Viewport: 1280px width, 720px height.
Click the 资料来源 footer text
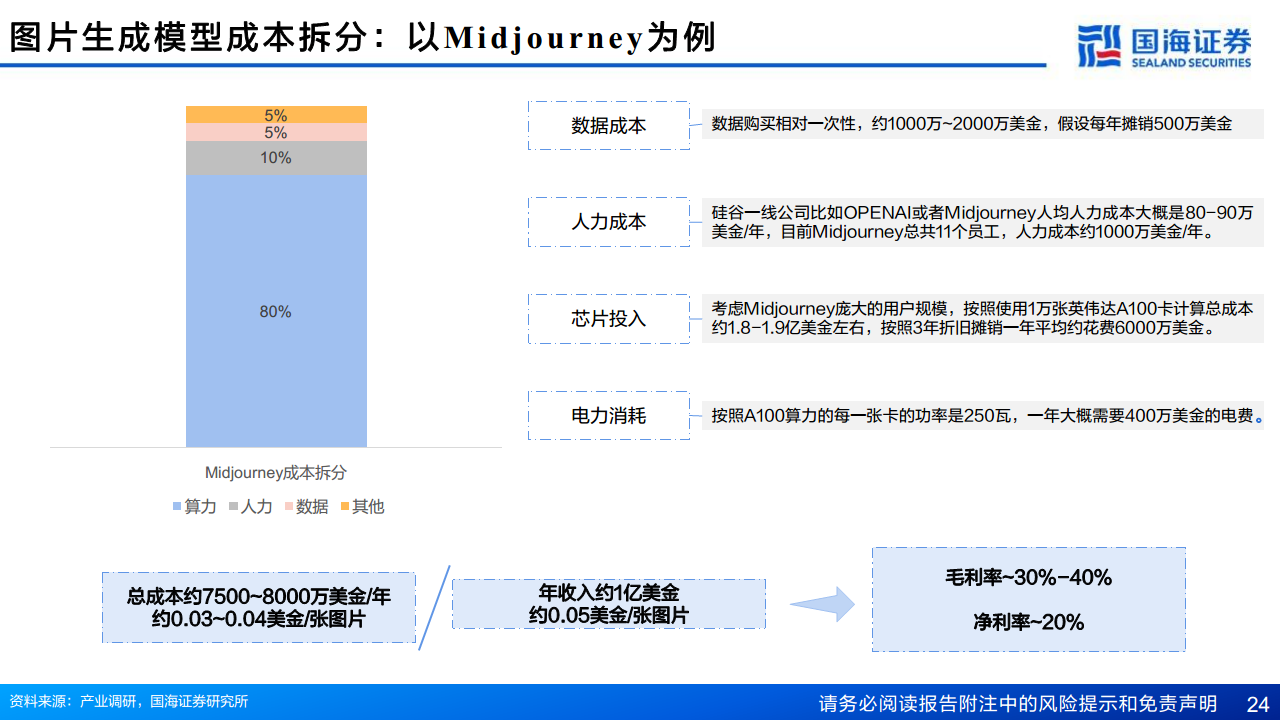(128, 702)
